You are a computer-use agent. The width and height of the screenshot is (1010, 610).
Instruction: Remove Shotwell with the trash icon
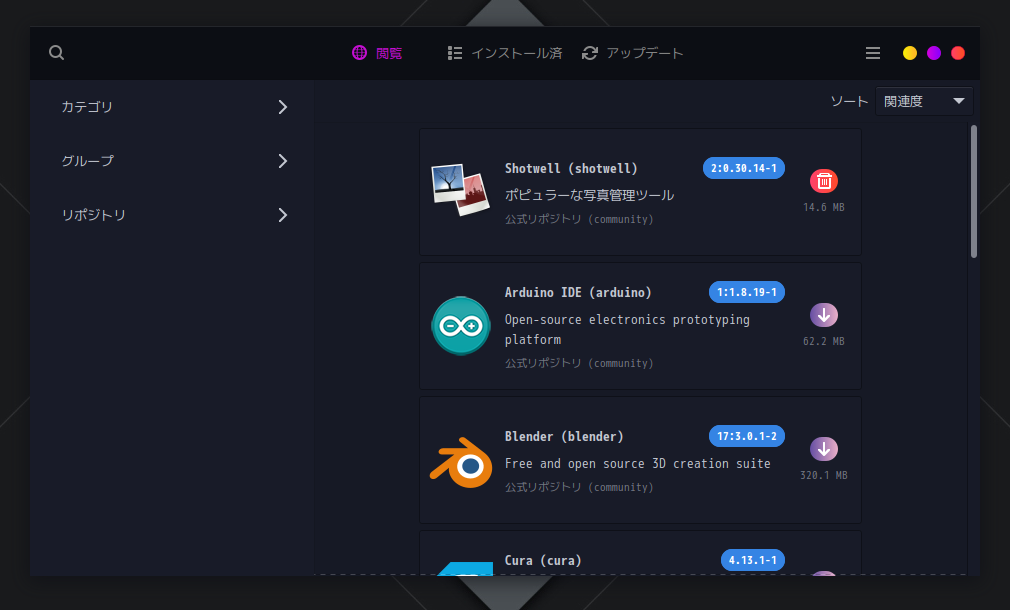pos(824,181)
